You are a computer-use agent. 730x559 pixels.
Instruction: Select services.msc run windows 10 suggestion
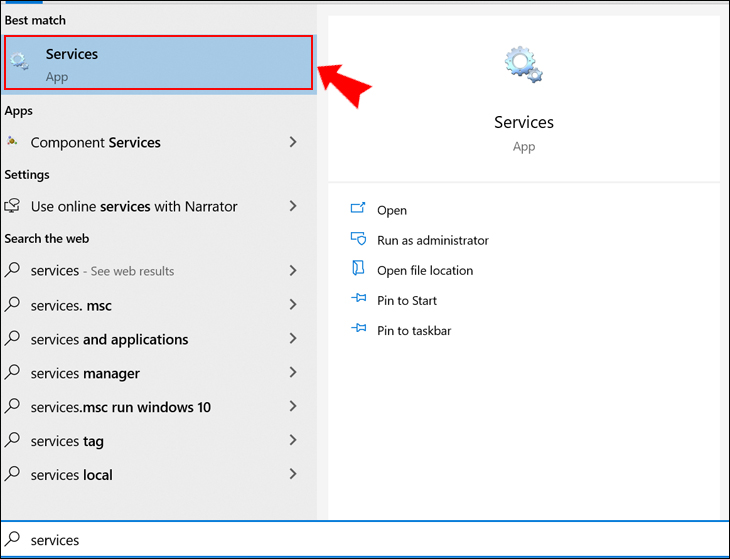click(120, 407)
